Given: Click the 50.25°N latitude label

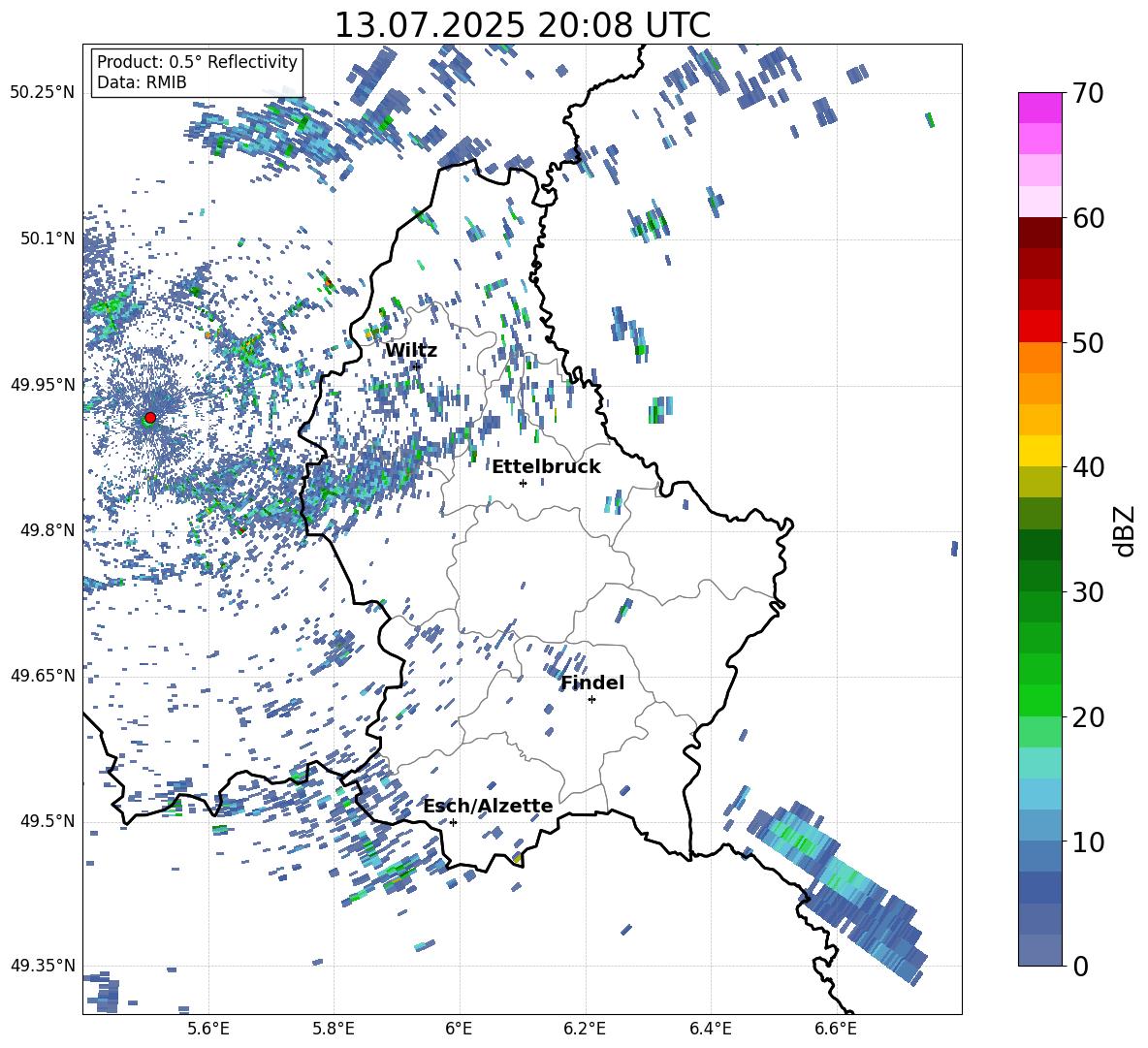Looking at the screenshot, I should coord(43,93).
